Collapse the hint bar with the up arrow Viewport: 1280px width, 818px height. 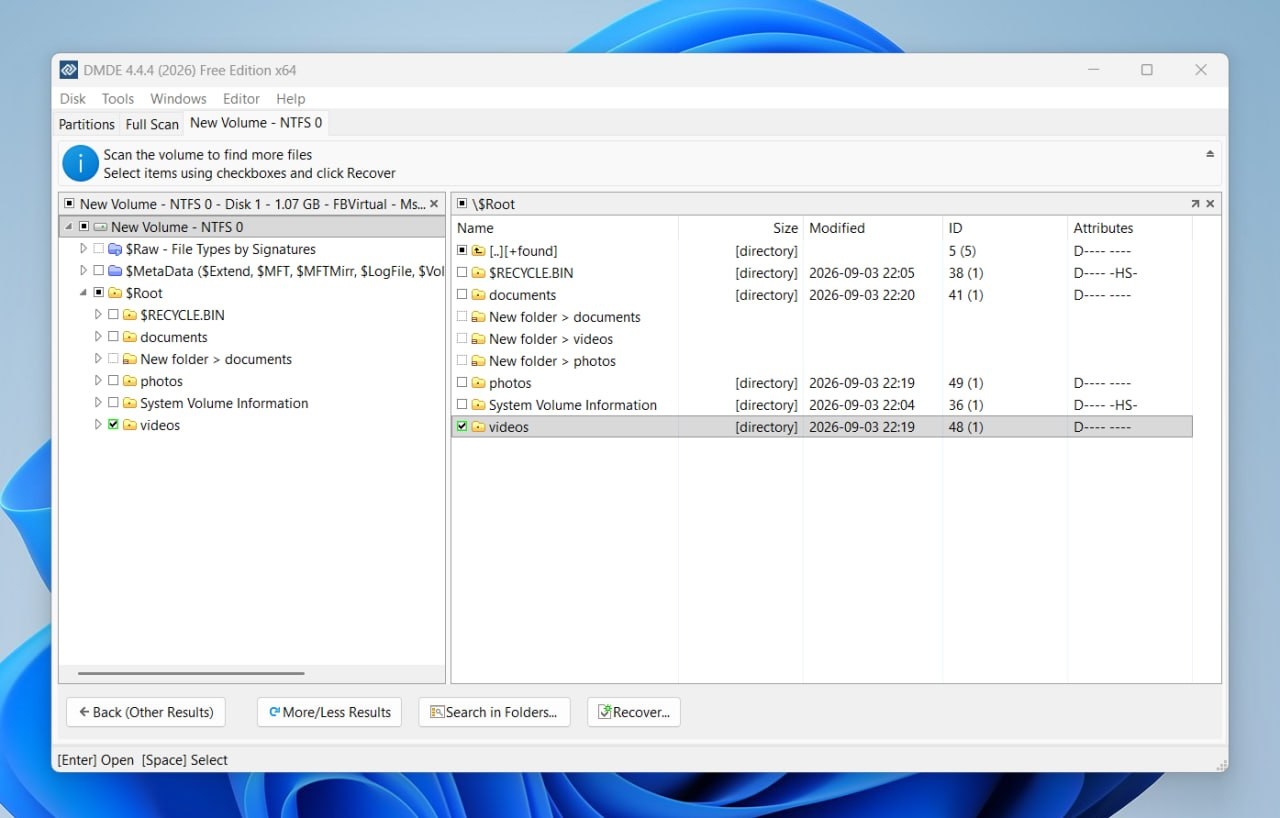(1210, 154)
